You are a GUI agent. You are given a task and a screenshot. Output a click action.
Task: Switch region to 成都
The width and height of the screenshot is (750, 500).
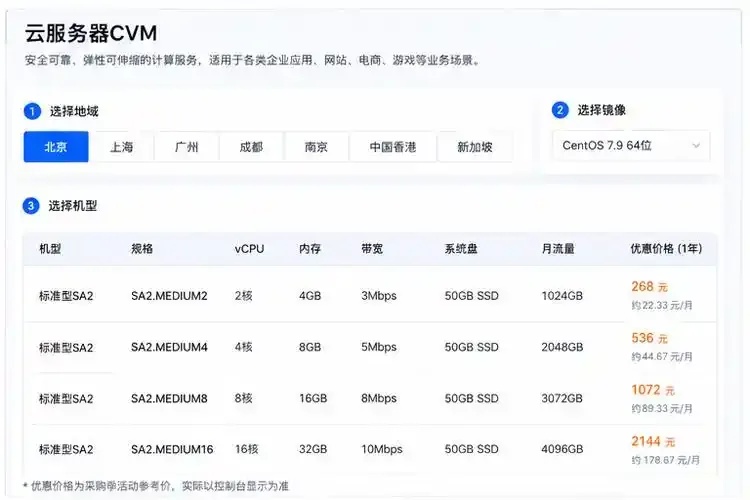[252, 146]
